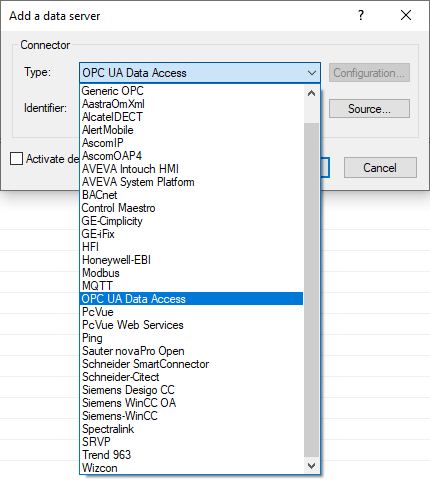This screenshot has width=430, height=481.
Task: Choose Trend 963 connector
Action: click(x=192, y=455)
